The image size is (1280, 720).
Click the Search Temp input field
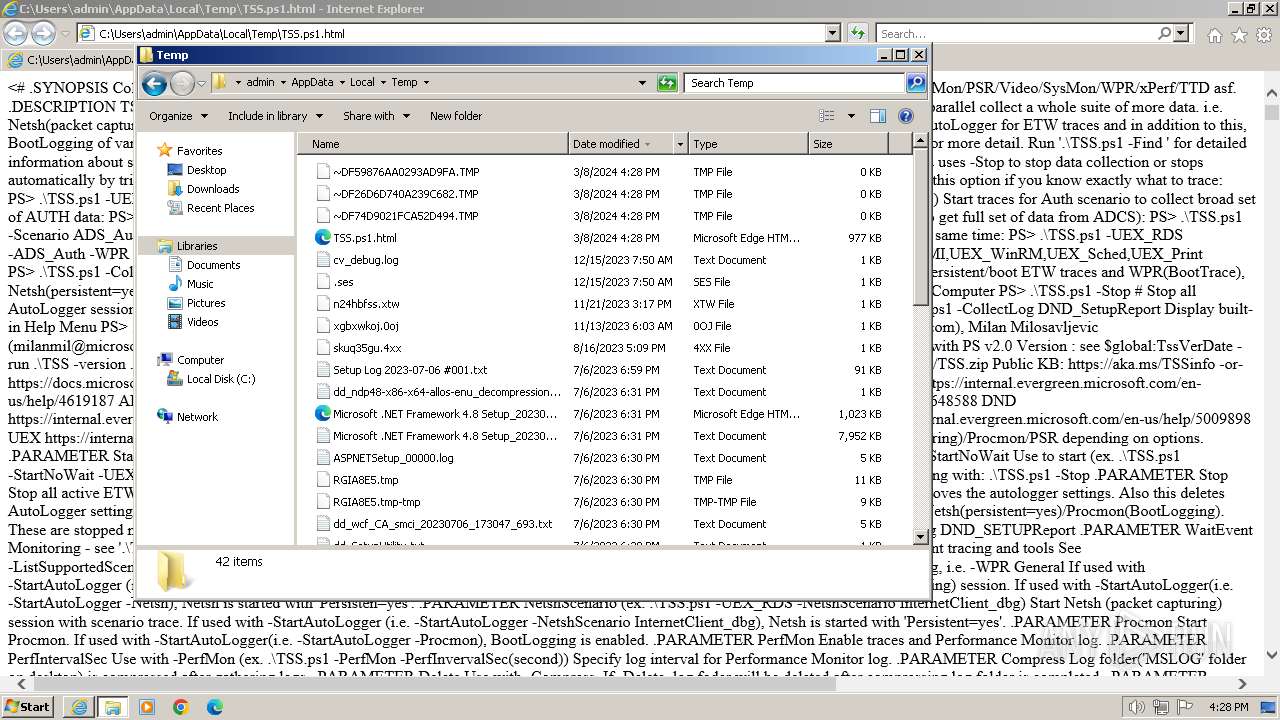[x=795, y=83]
